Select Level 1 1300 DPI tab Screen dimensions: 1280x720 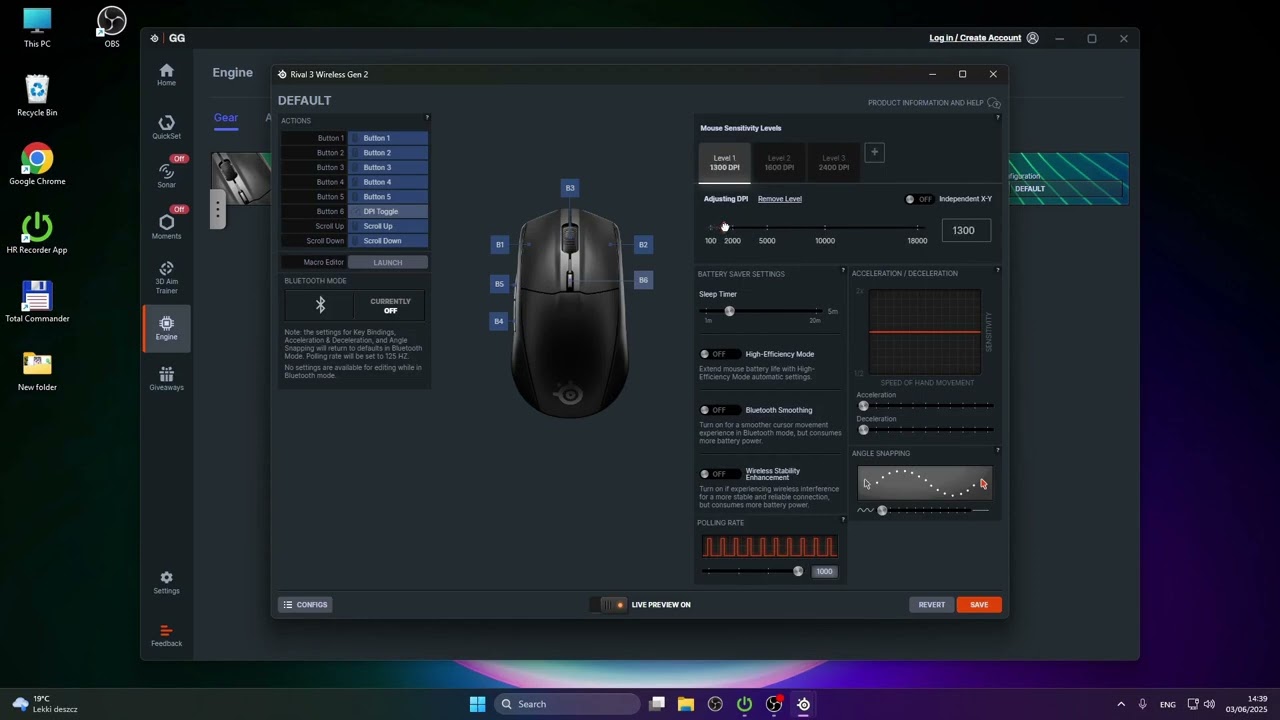coord(724,163)
